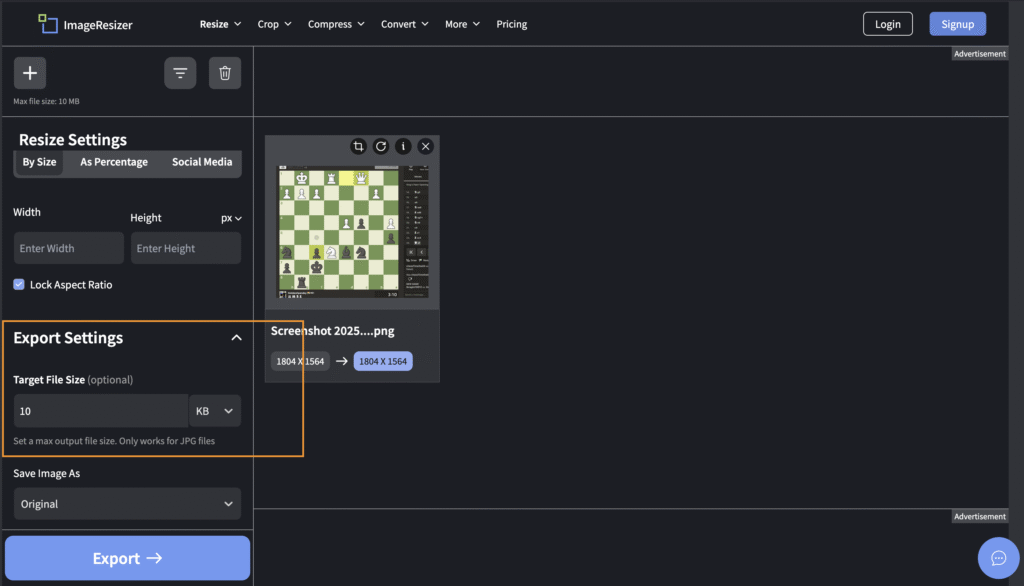Open the Compress menu
Screen dimensions: 1024x586
pos(336,24)
